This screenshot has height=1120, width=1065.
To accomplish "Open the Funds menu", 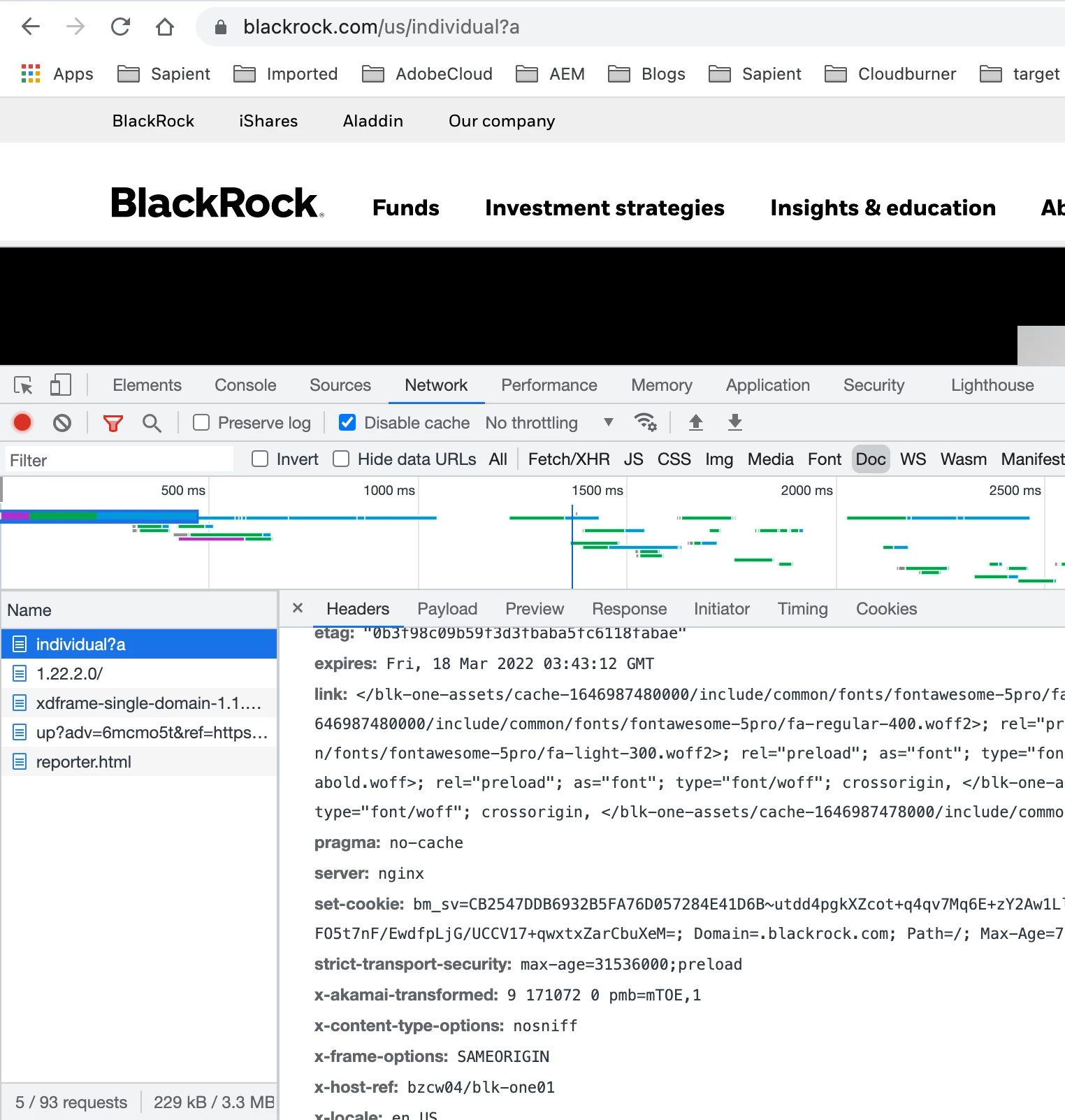I will [406, 208].
